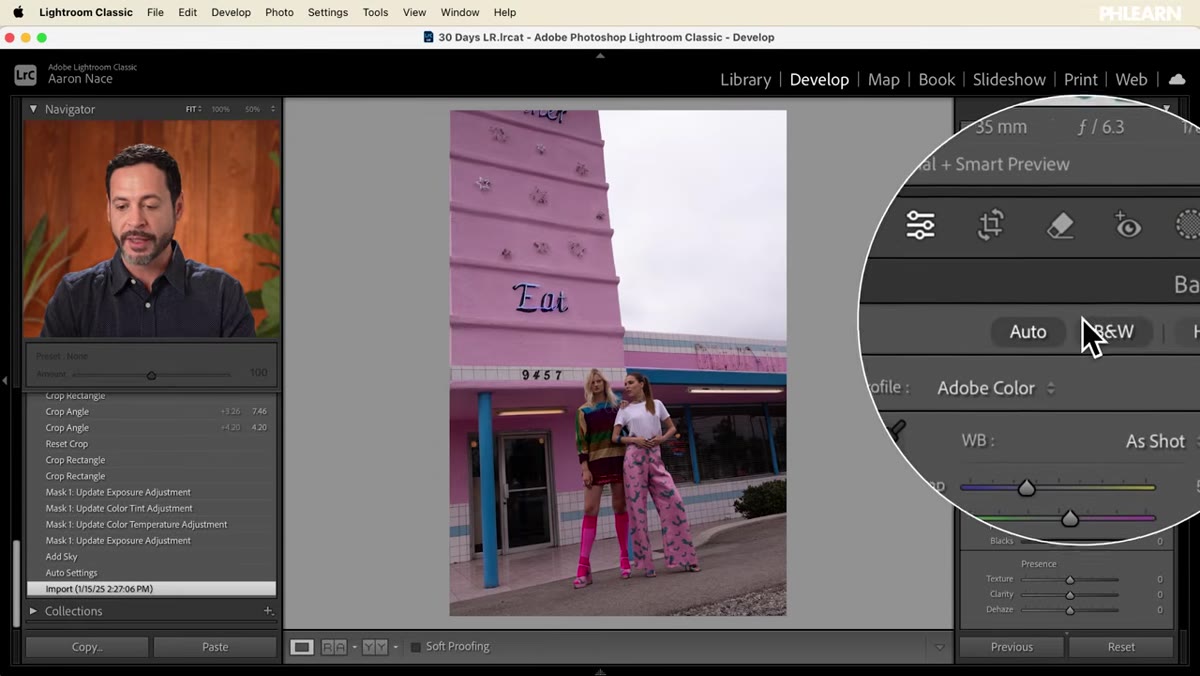Select the Develop module tab
Viewport: 1200px width, 676px height.
click(x=819, y=79)
